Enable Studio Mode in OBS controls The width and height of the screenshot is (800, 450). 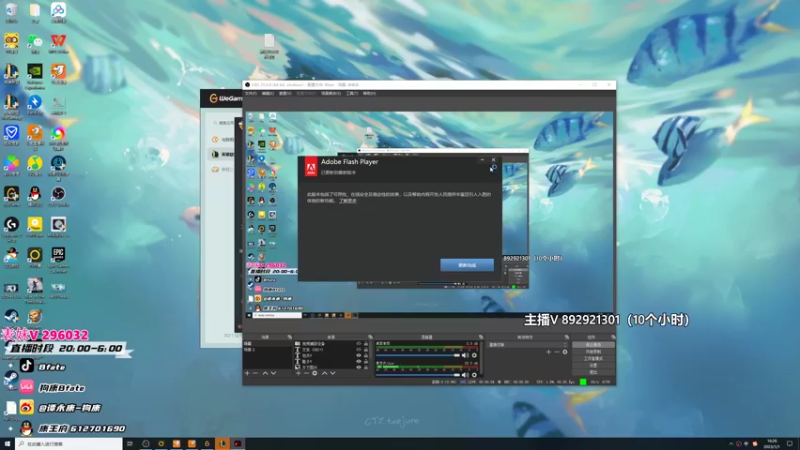tap(593, 359)
